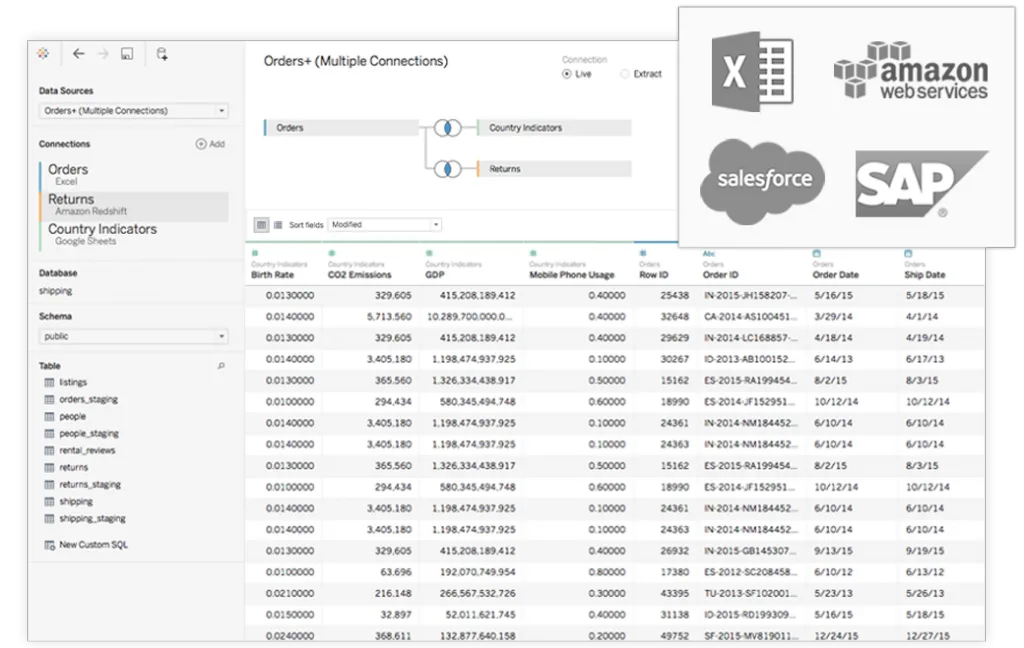Go back with the left arrow

click(x=78, y=54)
